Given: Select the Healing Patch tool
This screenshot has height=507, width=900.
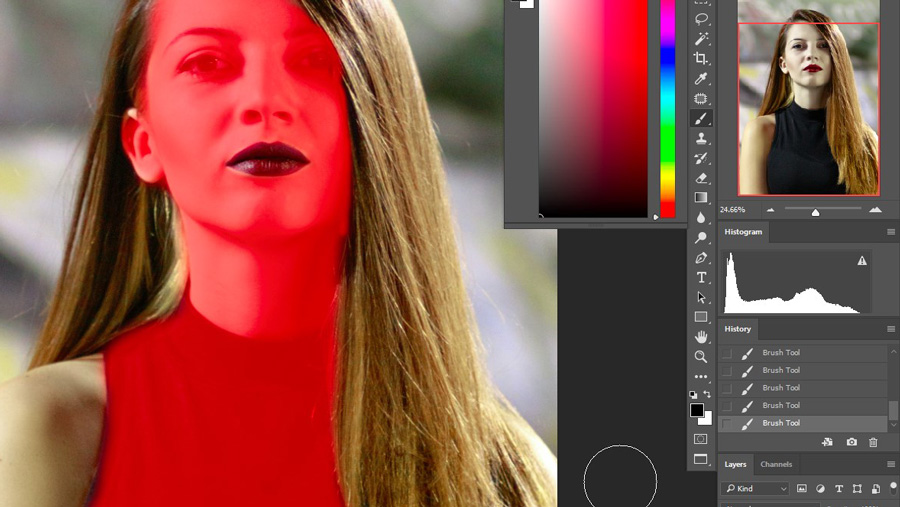Looking at the screenshot, I should tap(701, 98).
